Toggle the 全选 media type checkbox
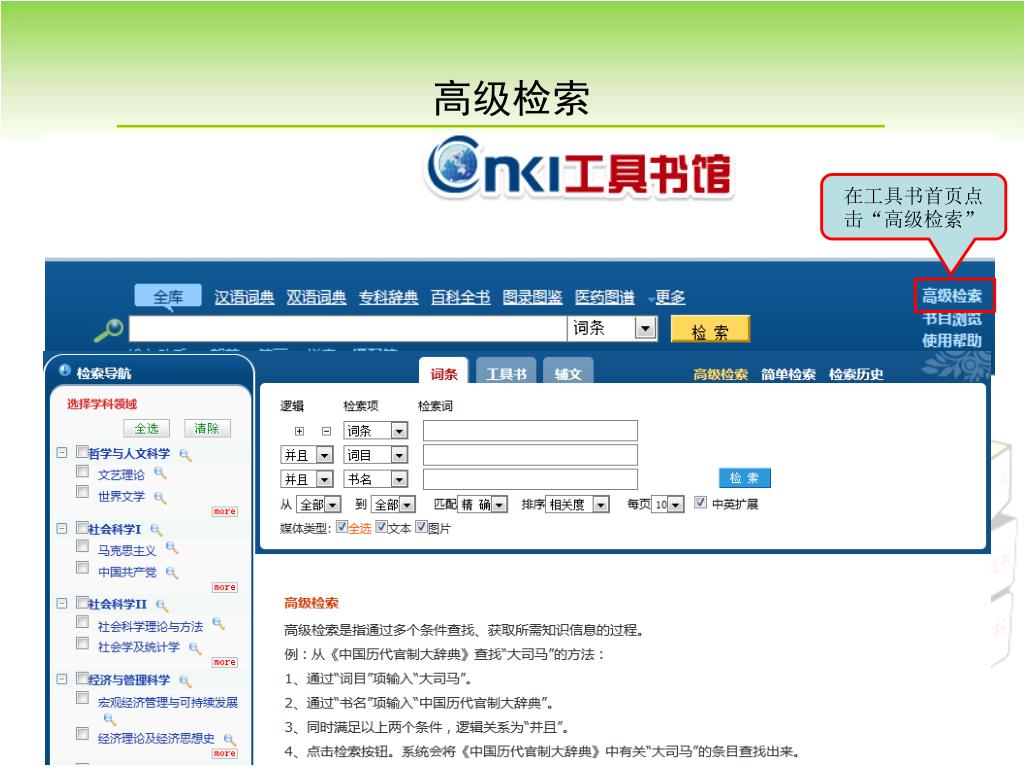 coord(342,527)
